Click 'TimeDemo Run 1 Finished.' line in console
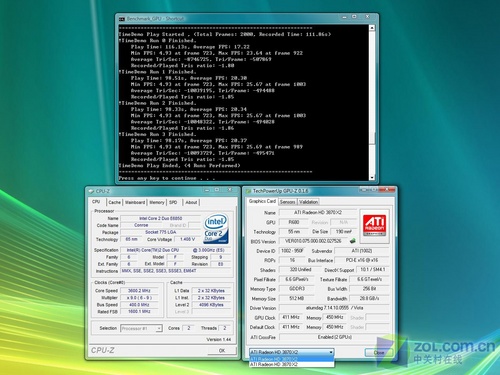Viewport: 500px width, 375px height. 158,72
